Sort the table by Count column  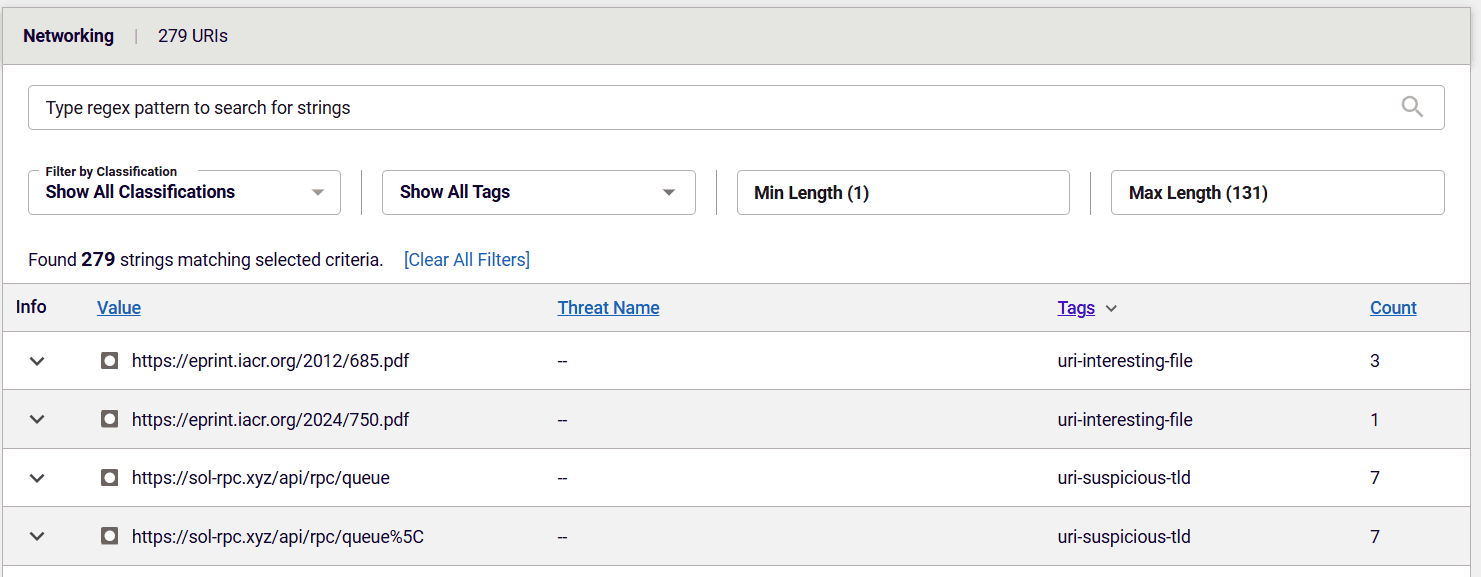(1393, 308)
